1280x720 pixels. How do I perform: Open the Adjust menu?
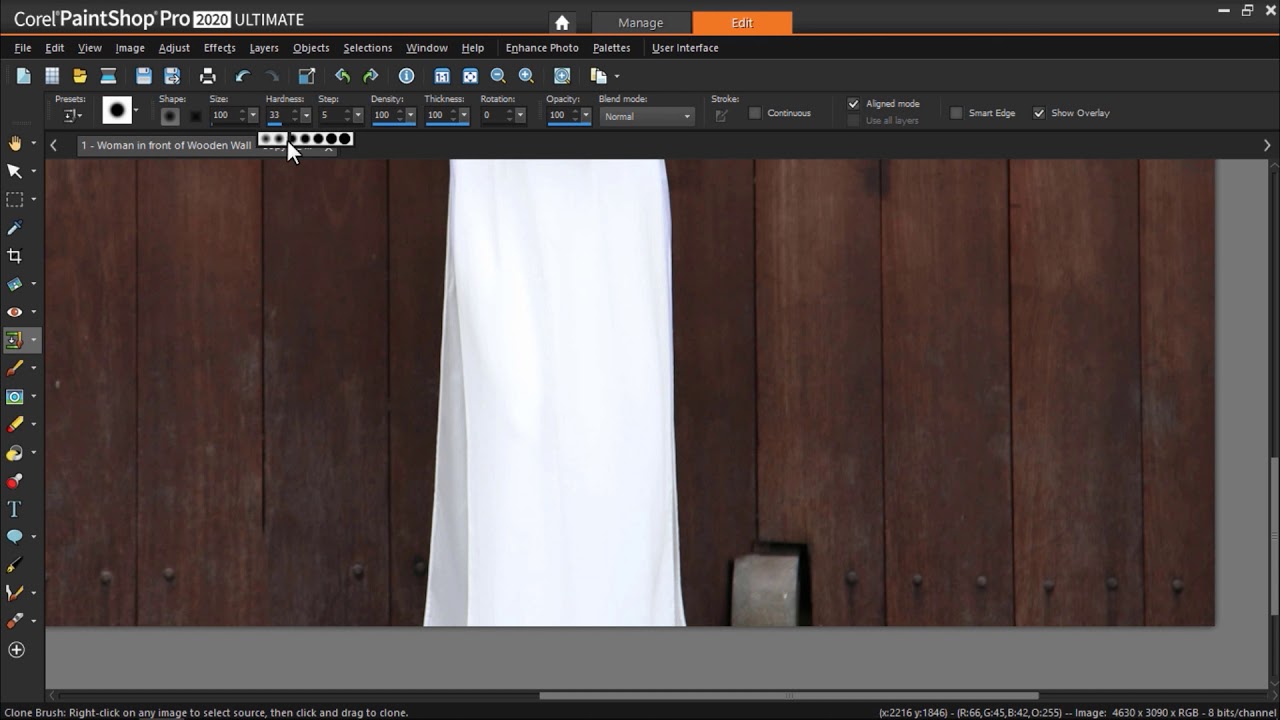tap(174, 48)
